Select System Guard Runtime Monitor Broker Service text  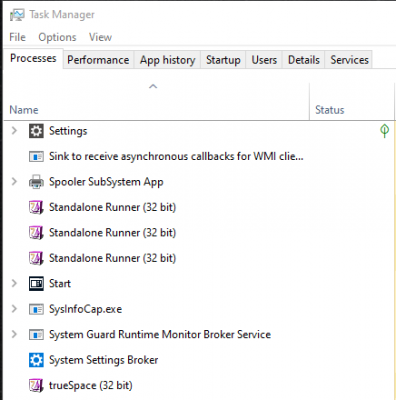pos(160,335)
